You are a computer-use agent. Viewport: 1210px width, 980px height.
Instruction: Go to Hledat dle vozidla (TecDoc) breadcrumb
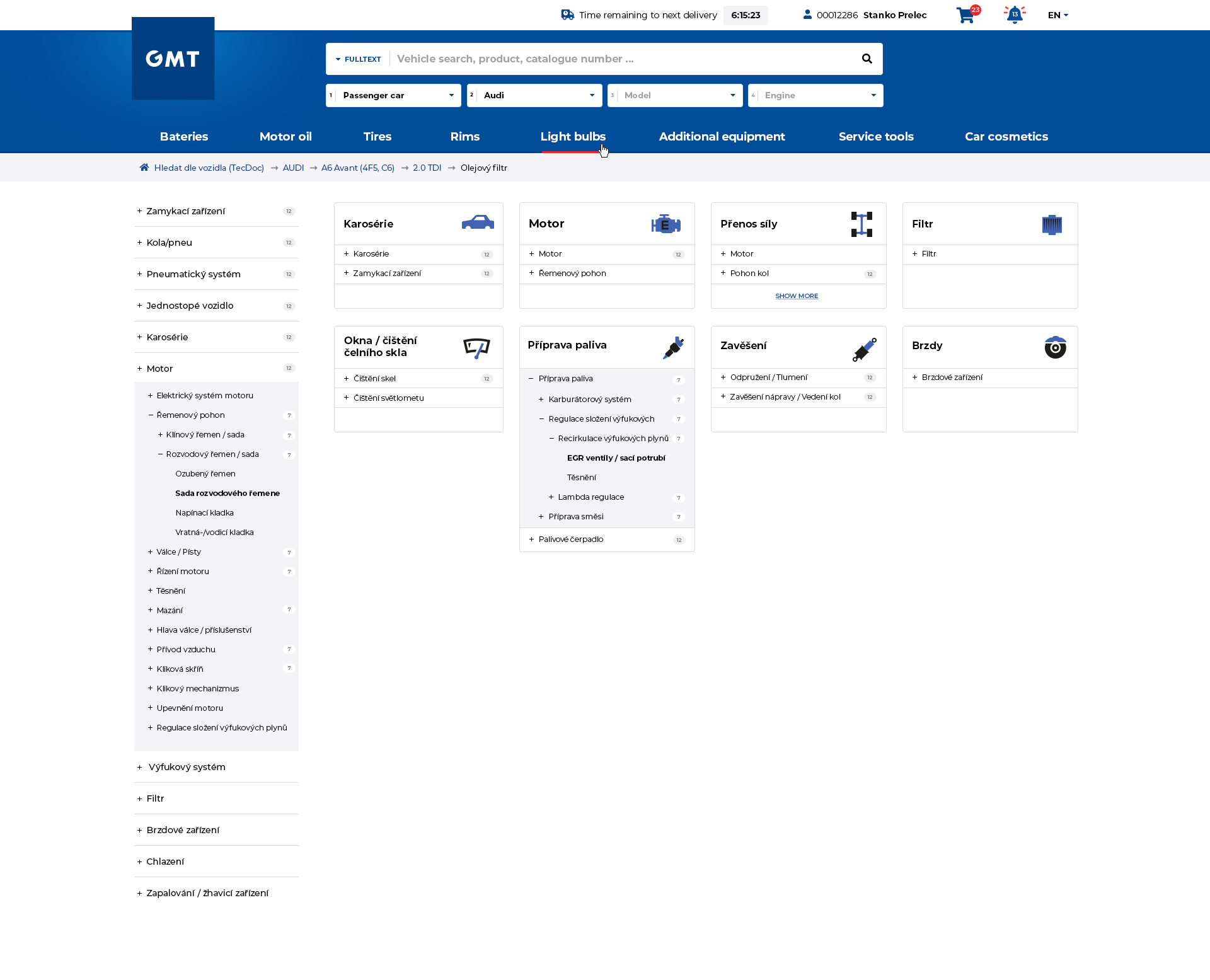point(209,168)
